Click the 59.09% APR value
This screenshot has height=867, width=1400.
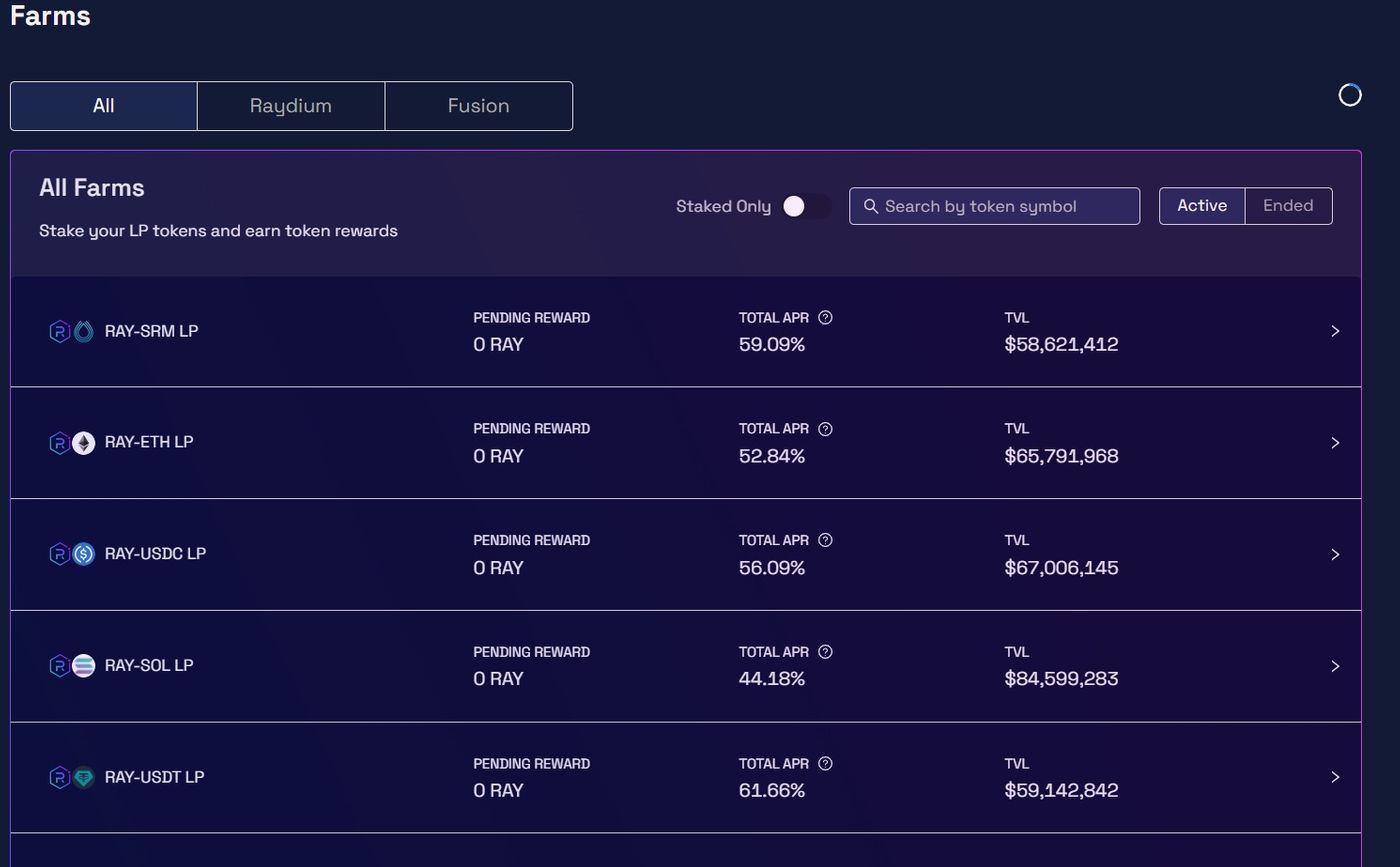coord(772,344)
